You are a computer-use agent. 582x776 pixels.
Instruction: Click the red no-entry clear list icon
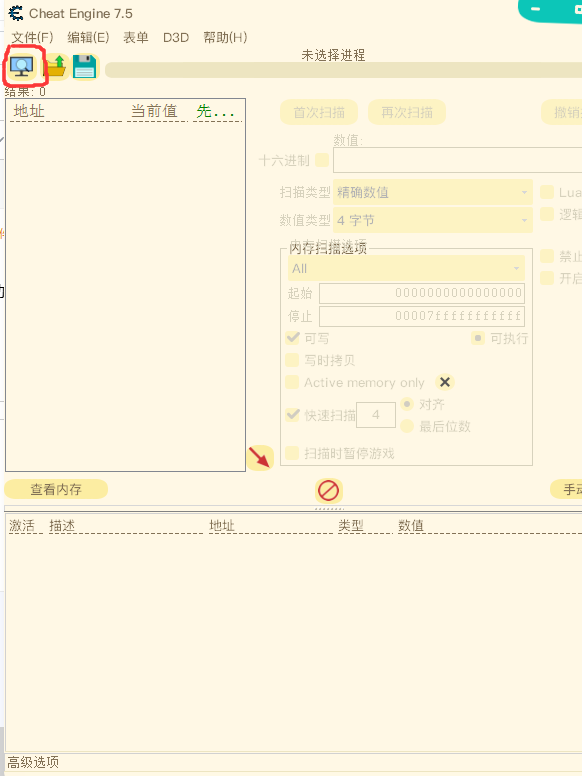[329, 490]
